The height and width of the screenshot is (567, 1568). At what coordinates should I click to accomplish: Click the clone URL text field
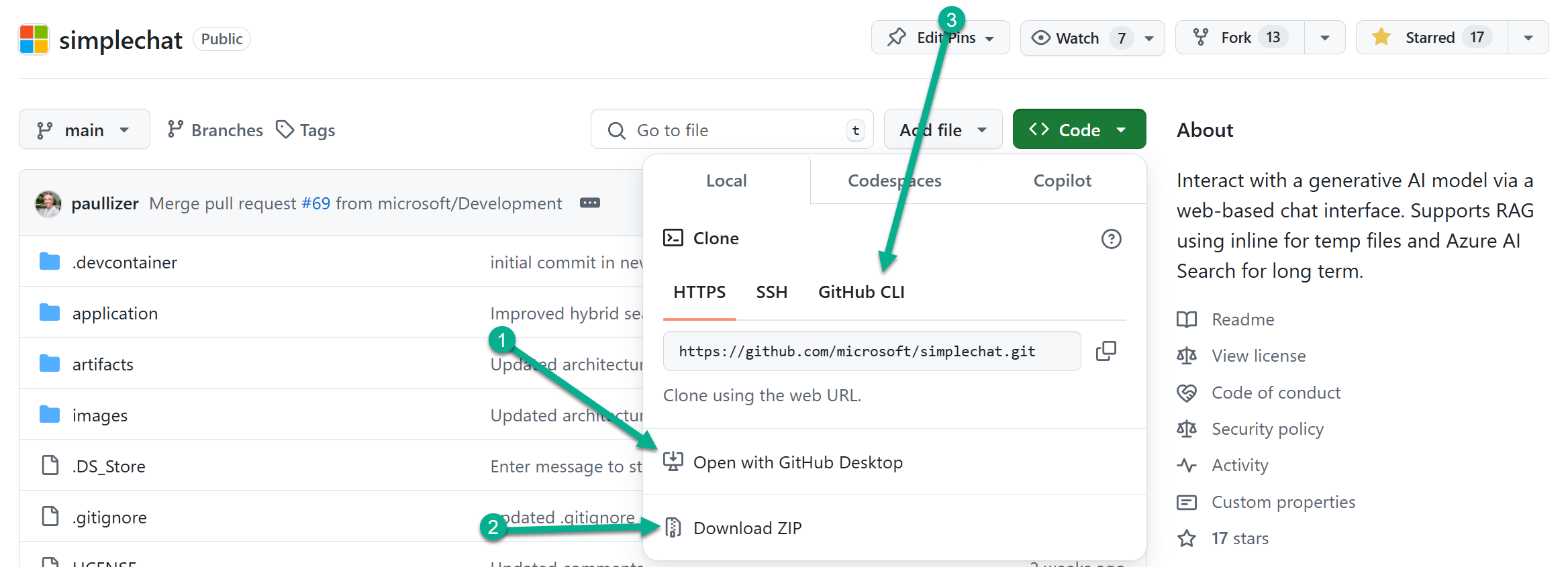point(872,351)
